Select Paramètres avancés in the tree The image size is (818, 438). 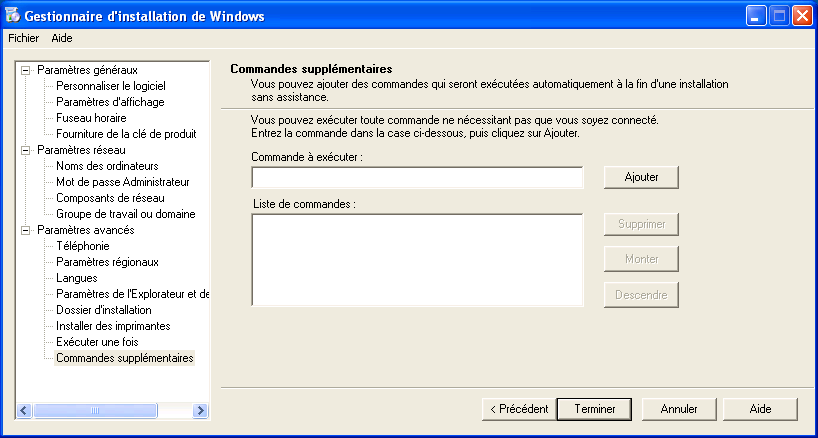point(86,230)
